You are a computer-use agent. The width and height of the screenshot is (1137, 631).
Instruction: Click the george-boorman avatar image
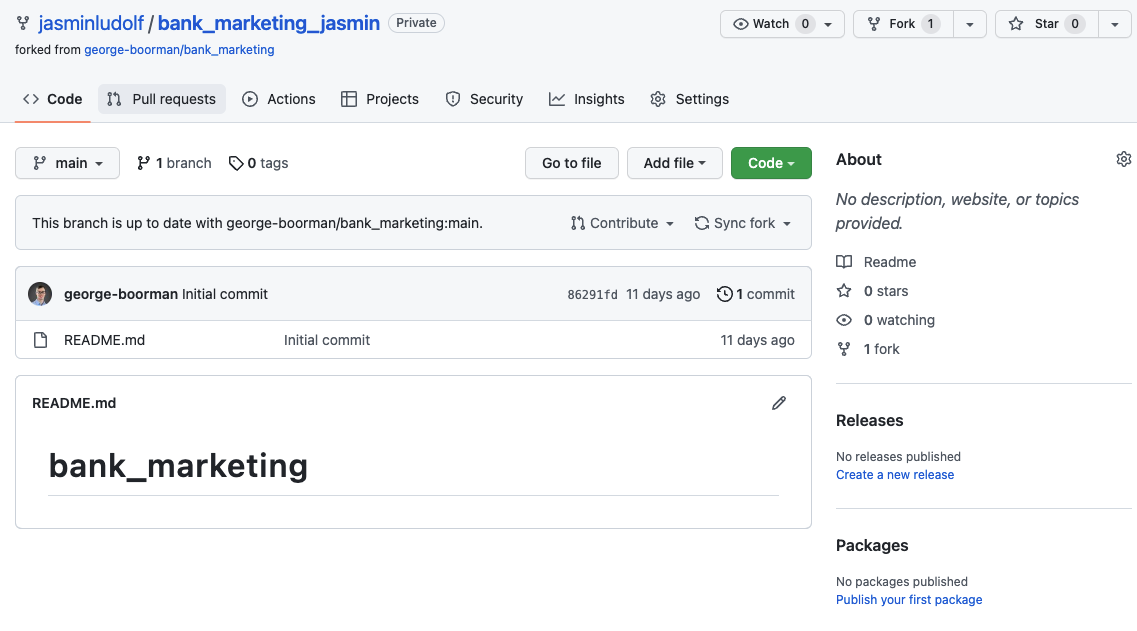(x=40, y=294)
